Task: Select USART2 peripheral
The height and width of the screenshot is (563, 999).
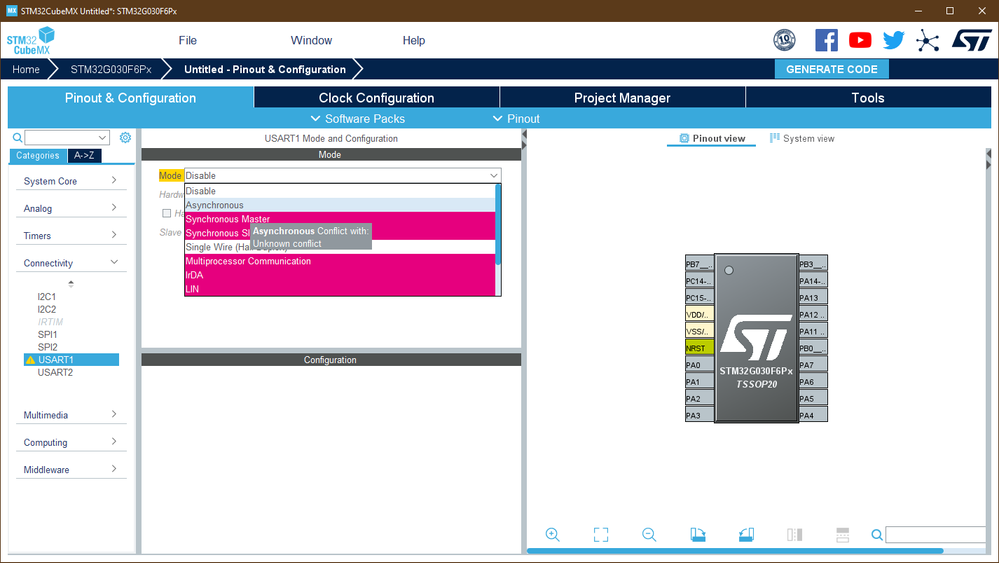Action: point(55,373)
